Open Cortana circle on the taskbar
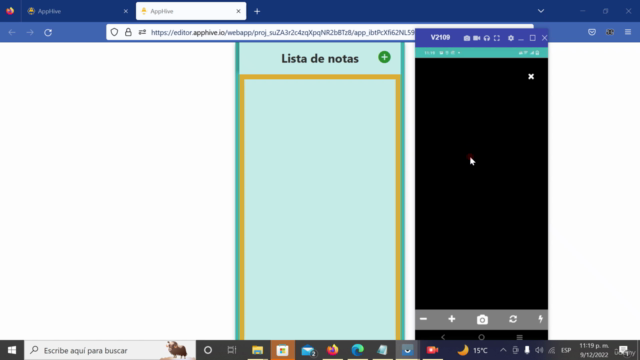The width and height of the screenshot is (640, 360). [208, 350]
